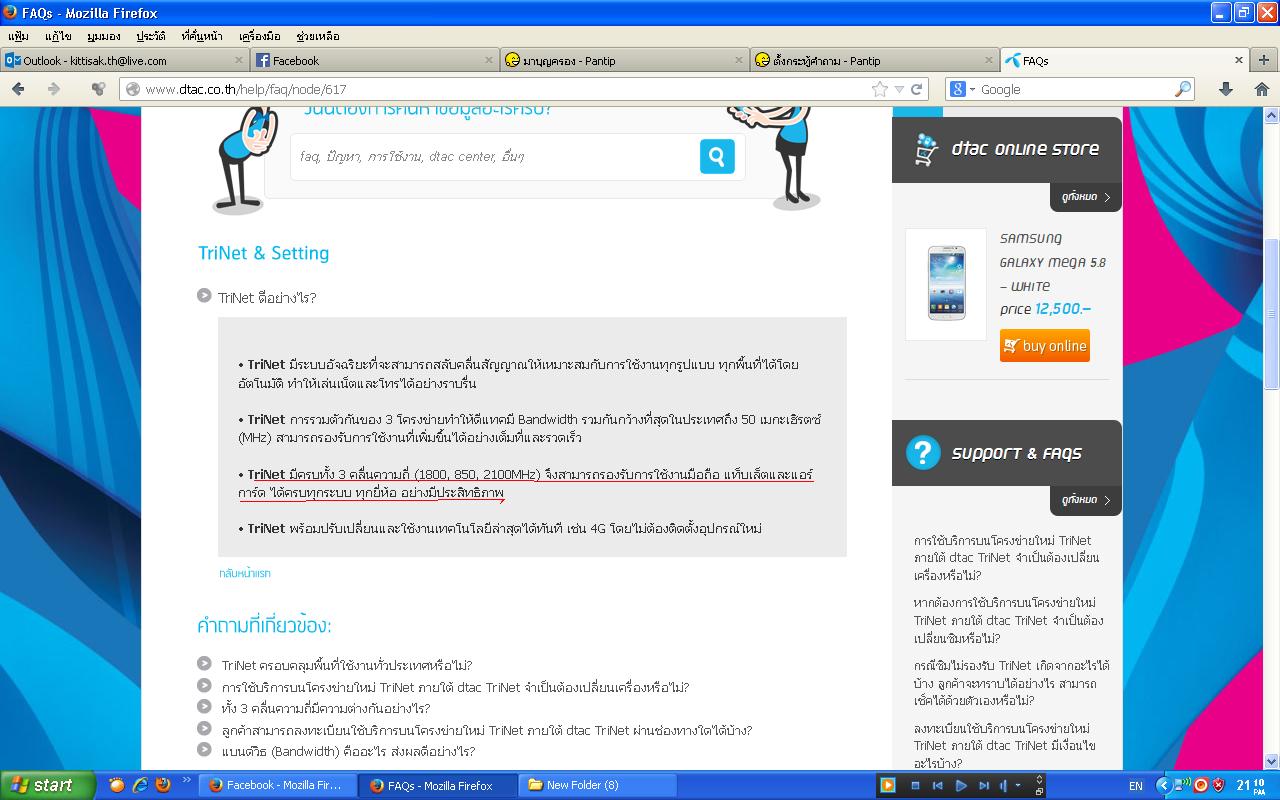Screen dimensions: 1280x800
Task: Click the arrow icon beside 'TriNet คืออย่างไร?'
Action: tap(204, 296)
